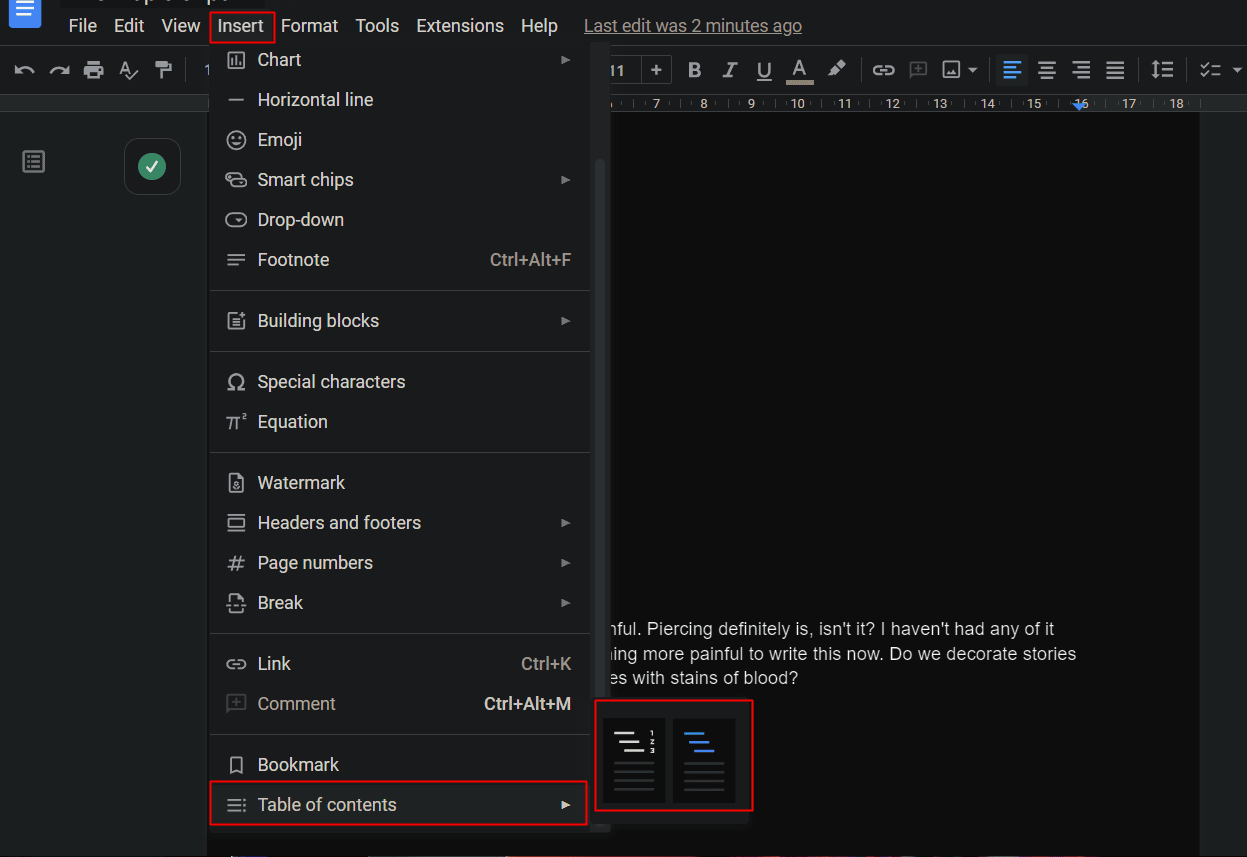Viewport: 1247px width, 857px height.
Task: Open the text color picker
Action: [x=799, y=70]
